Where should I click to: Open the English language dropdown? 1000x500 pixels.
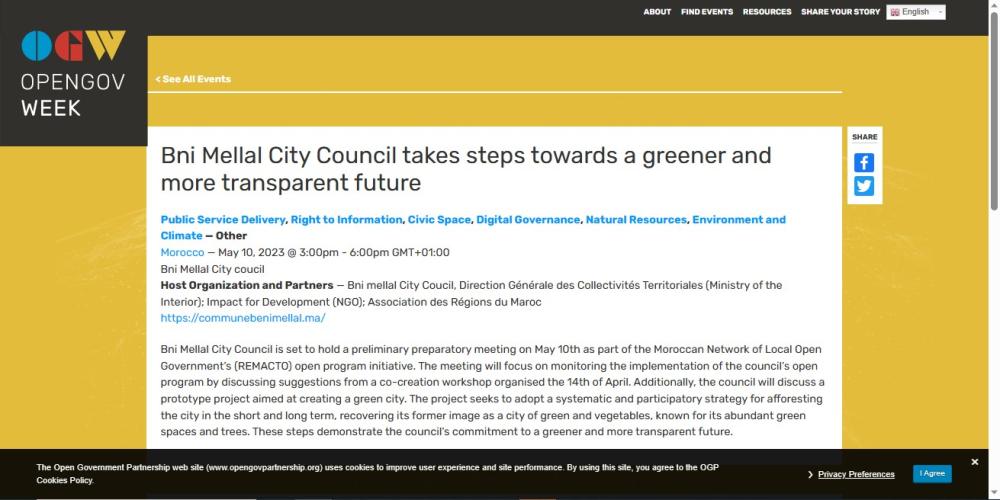[x=916, y=11]
